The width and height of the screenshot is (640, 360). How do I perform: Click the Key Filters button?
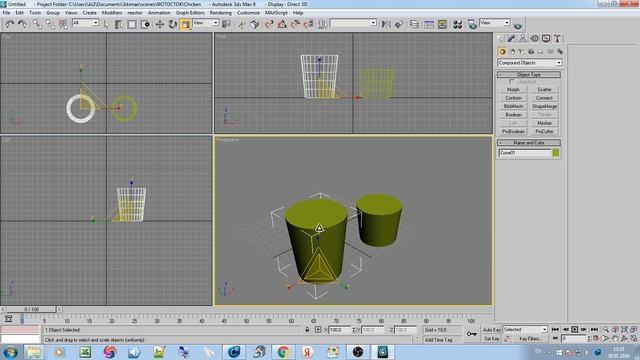pyautogui.click(x=530, y=339)
